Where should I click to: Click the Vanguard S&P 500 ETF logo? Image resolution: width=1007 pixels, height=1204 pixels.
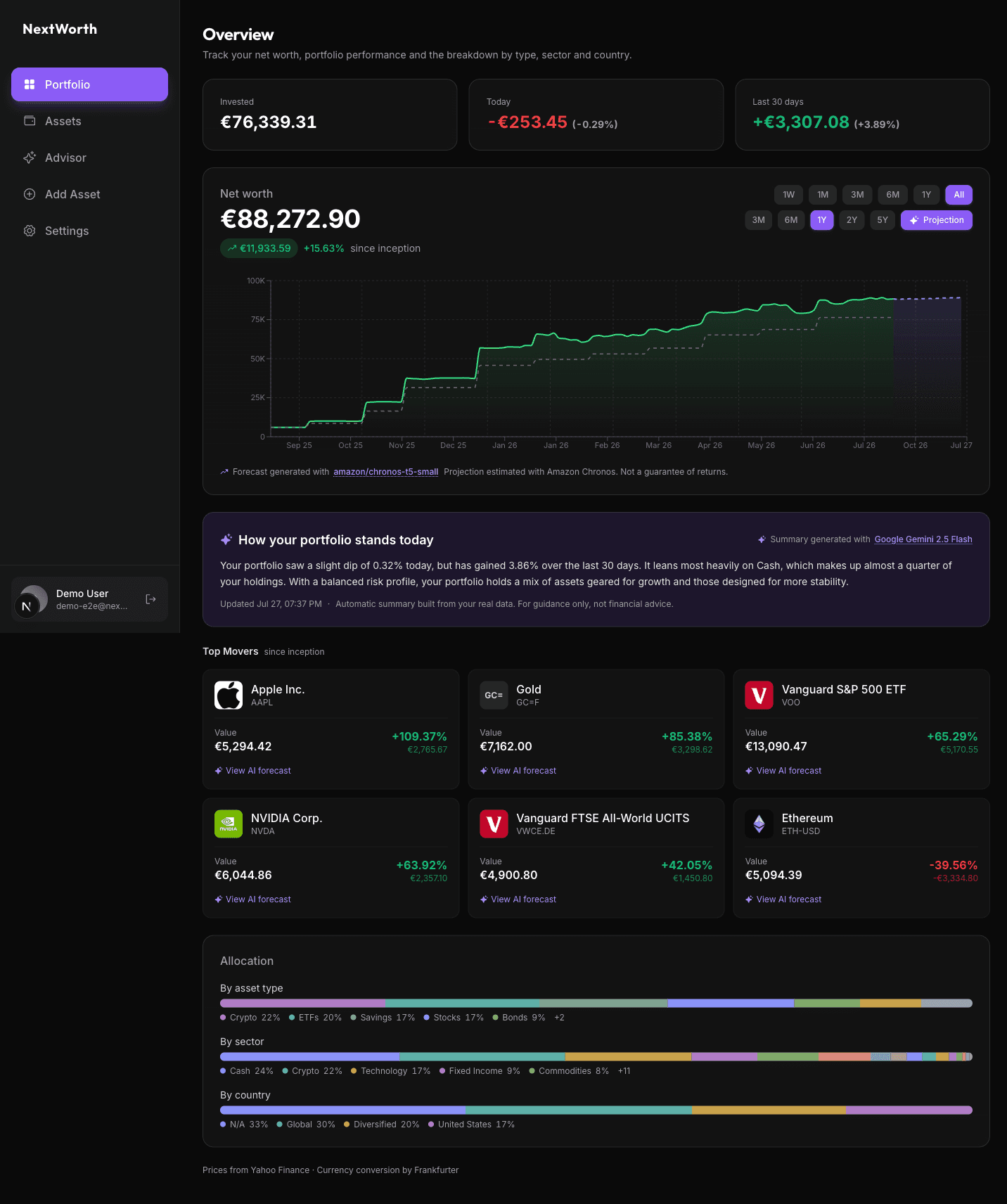coord(759,695)
